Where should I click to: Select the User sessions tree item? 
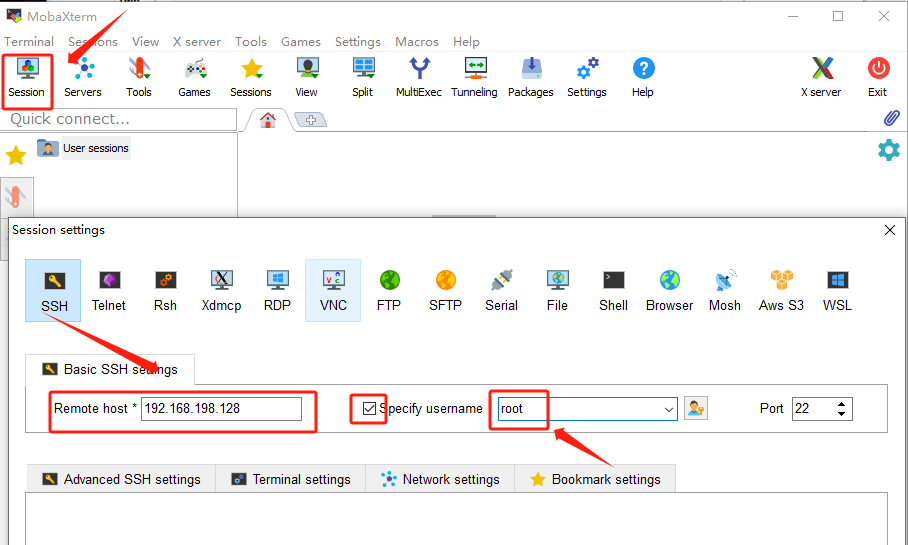pyautogui.click(x=84, y=148)
